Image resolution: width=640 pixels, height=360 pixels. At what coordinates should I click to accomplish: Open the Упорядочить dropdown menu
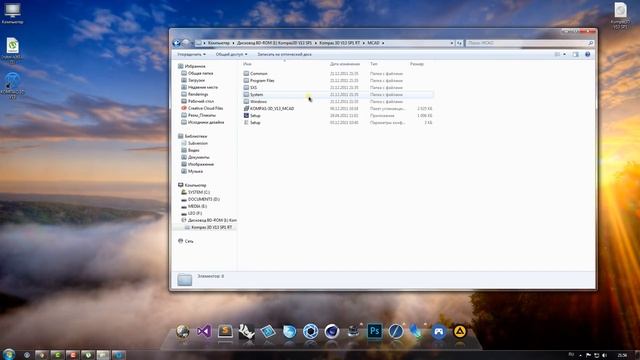(x=191, y=54)
